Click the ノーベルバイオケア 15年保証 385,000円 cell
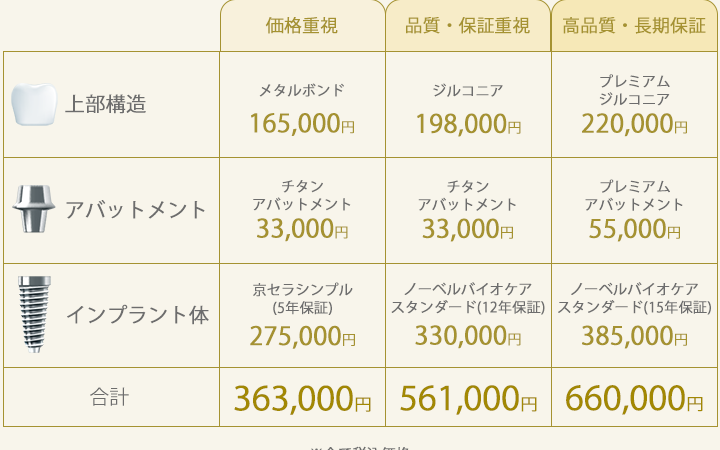The height and width of the screenshot is (450, 720). (x=634, y=316)
